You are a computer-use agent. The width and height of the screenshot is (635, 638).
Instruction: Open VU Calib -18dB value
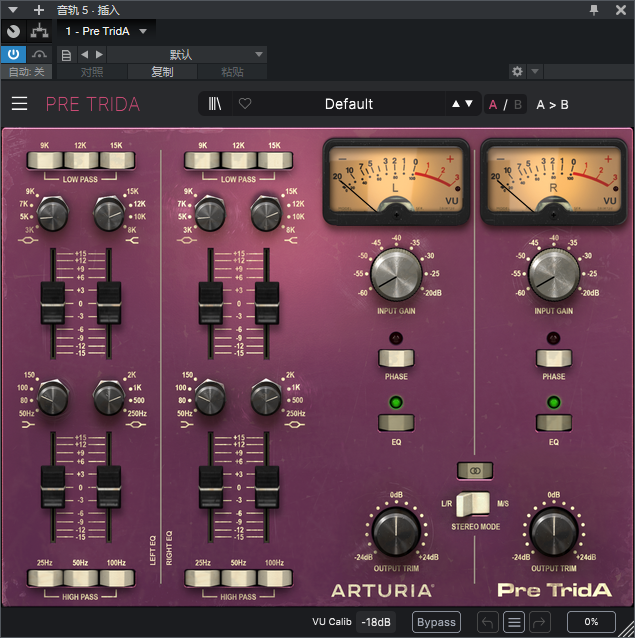[376, 622]
